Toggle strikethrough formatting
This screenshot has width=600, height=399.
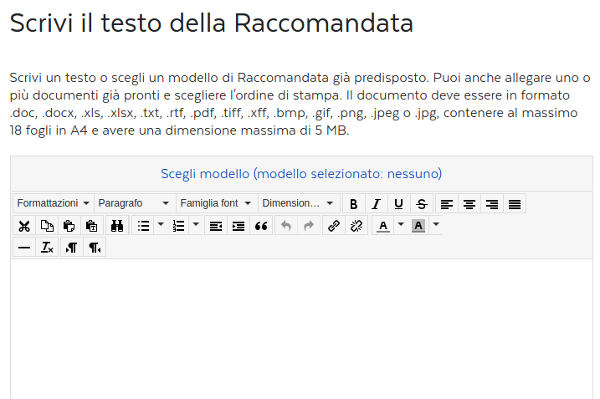point(421,204)
